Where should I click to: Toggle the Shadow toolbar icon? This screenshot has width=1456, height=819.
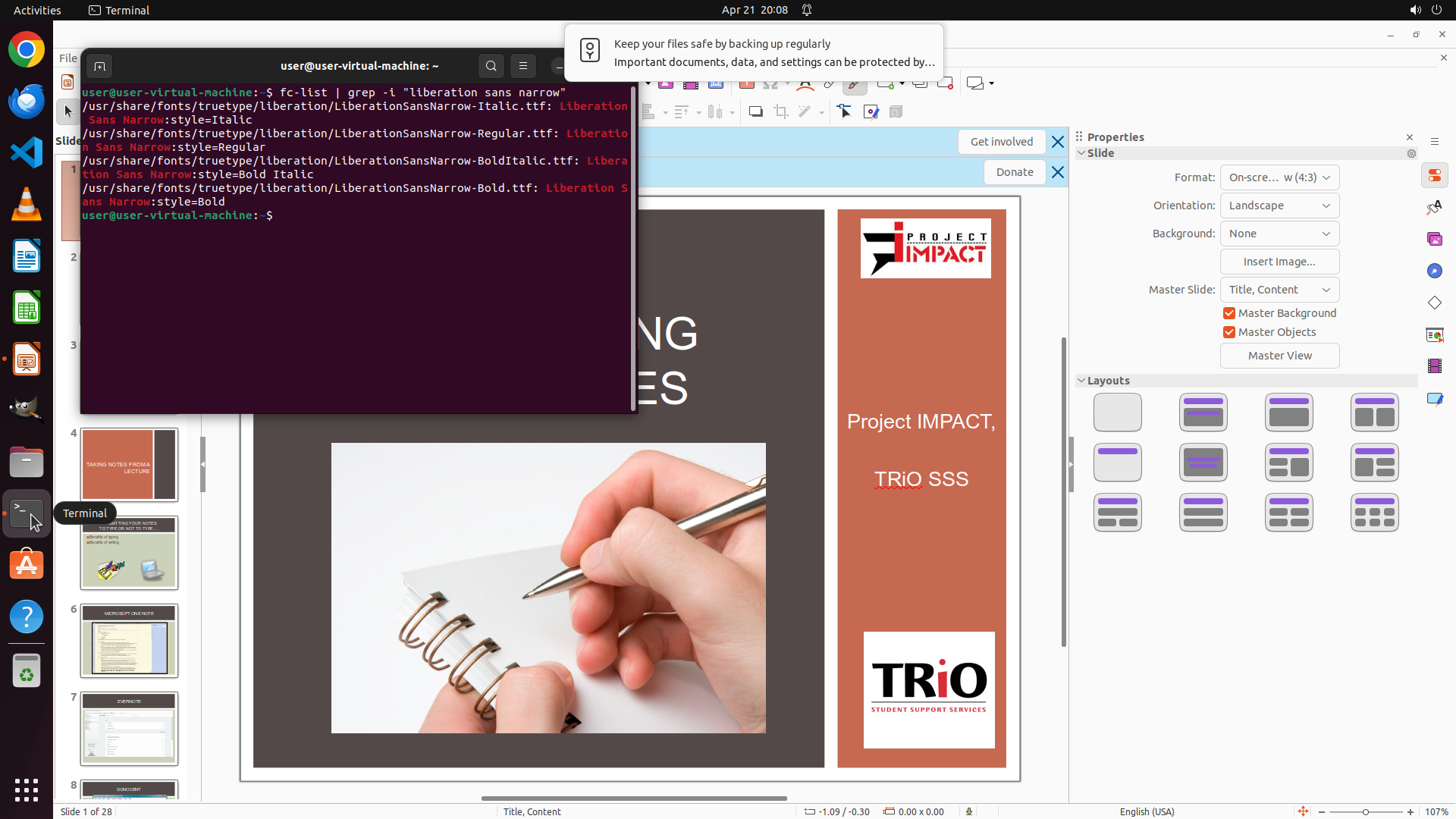point(755,112)
